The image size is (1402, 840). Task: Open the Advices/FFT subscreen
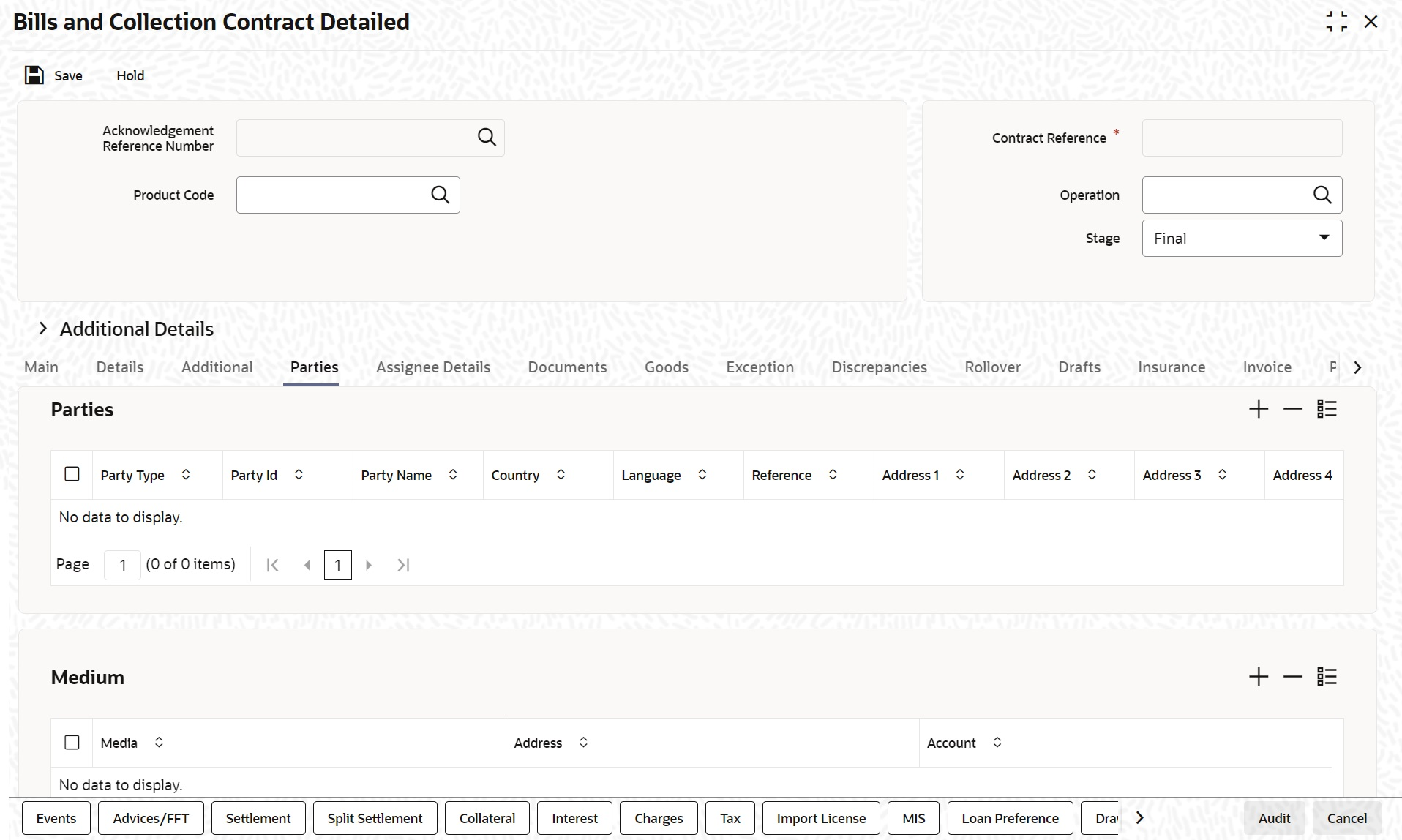[151, 818]
